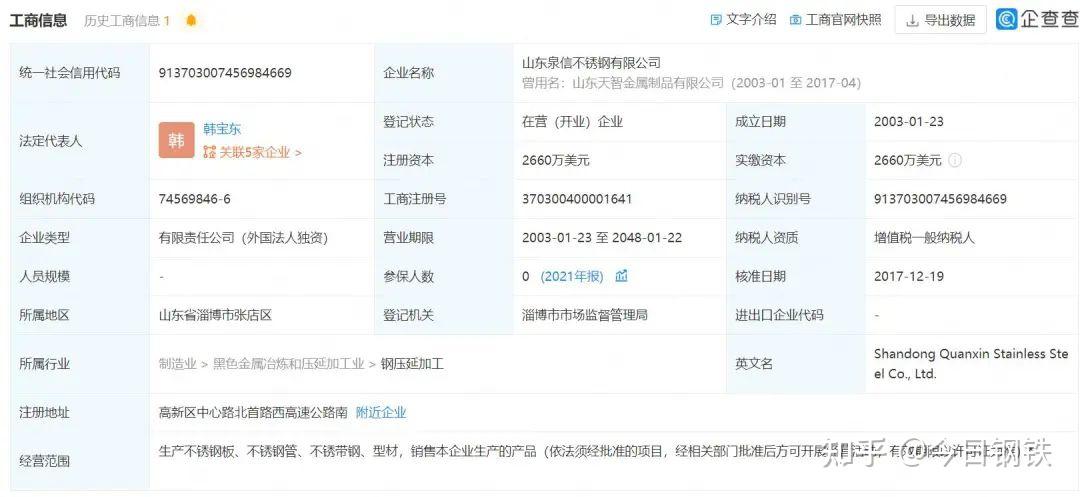Viewport: 1080px width, 497px height.
Task: Click the 导出数据 export button
Action: pos(940,20)
